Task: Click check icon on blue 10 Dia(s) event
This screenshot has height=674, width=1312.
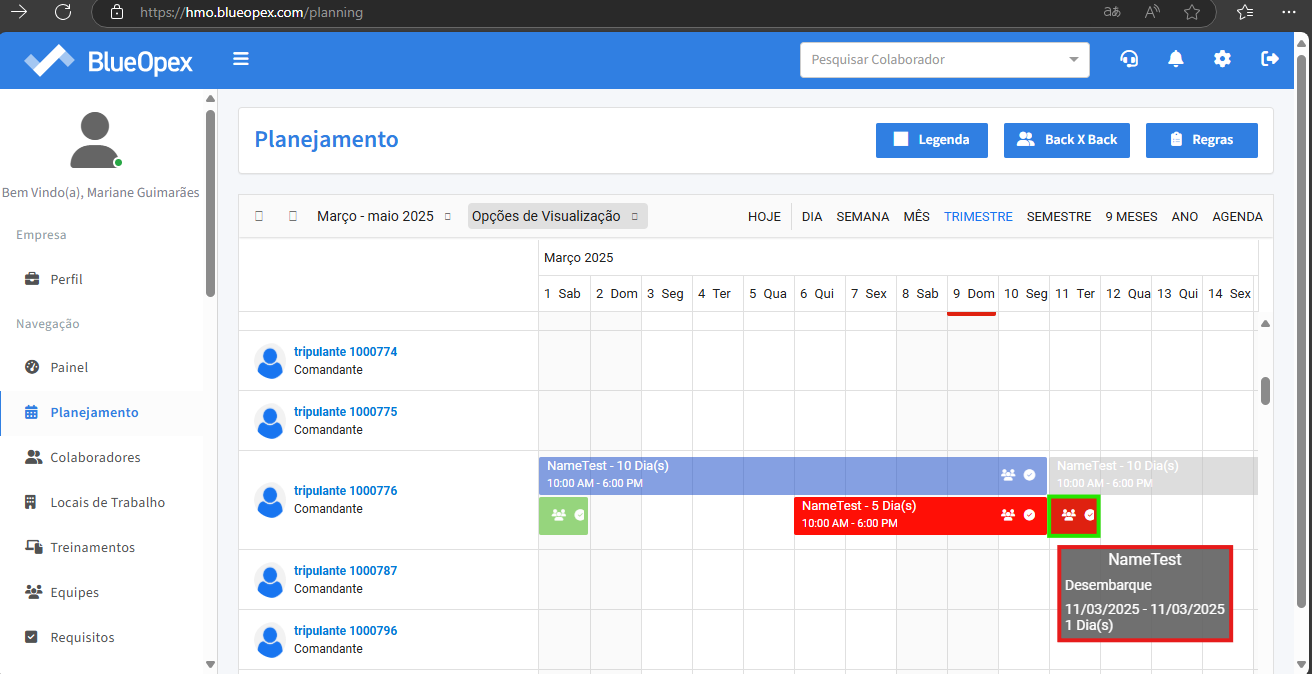Action: (x=1029, y=475)
